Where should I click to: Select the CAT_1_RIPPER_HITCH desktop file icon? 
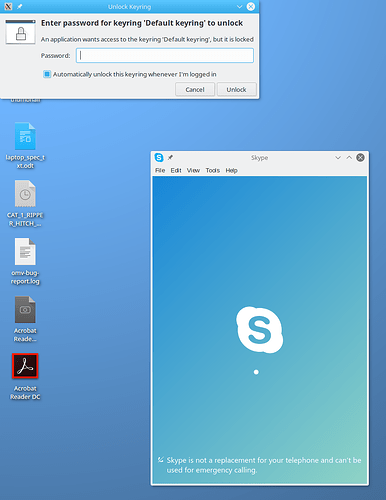tap(25, 194)
